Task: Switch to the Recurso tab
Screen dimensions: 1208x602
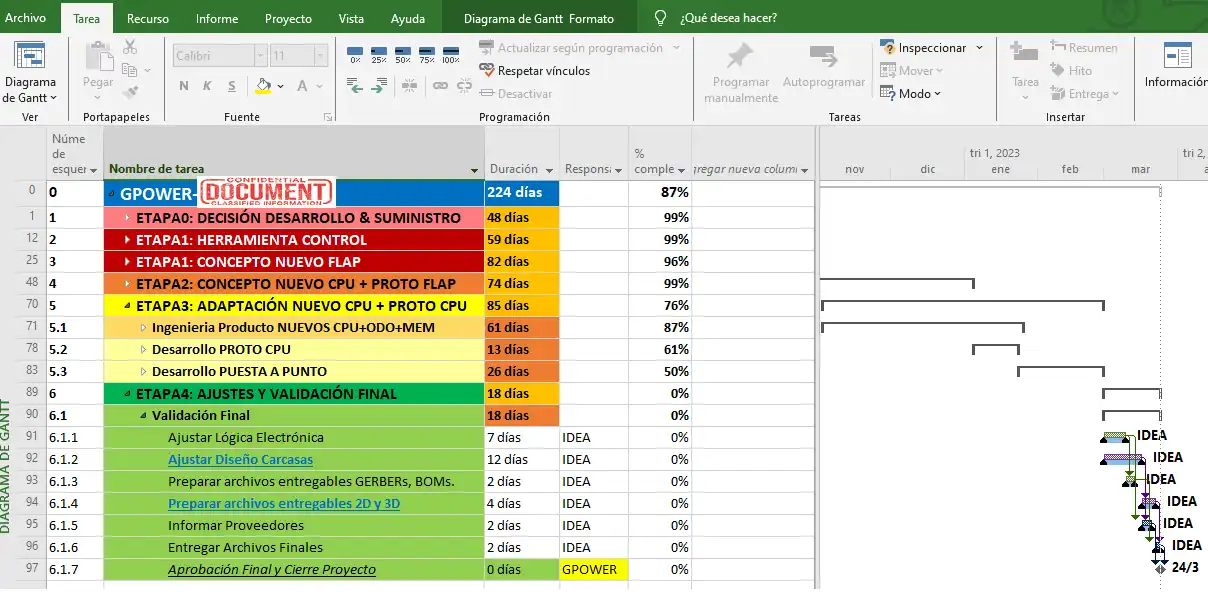Action: (x=148, y=18)
